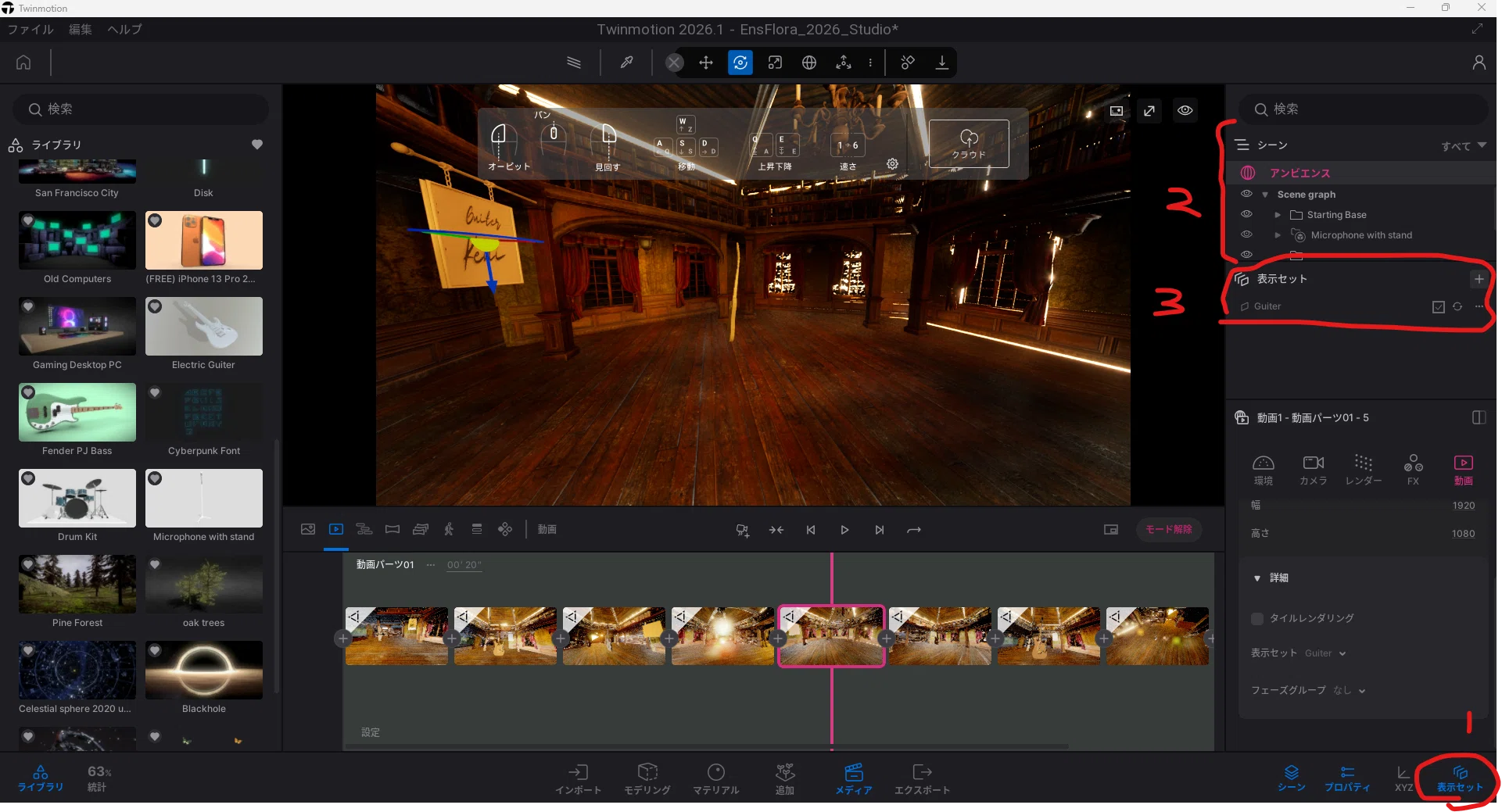Cancel selection with the X tool button

click(x=674, y=63)
